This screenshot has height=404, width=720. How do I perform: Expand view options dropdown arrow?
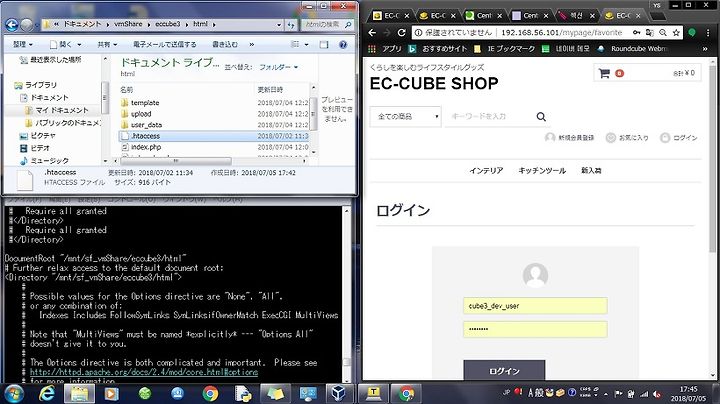(x=306, y=45)
